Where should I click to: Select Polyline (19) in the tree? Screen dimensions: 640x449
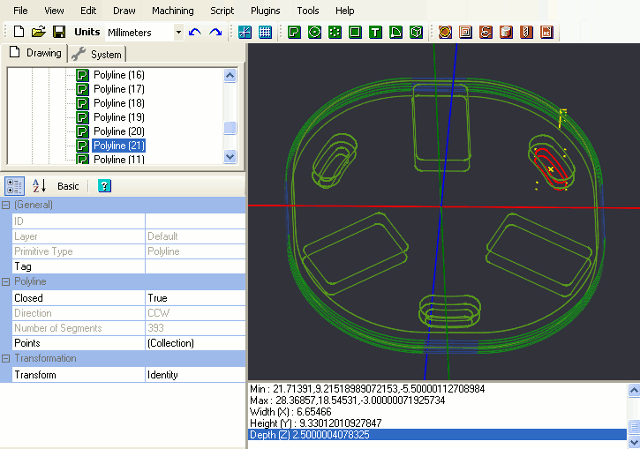(119, 117)
